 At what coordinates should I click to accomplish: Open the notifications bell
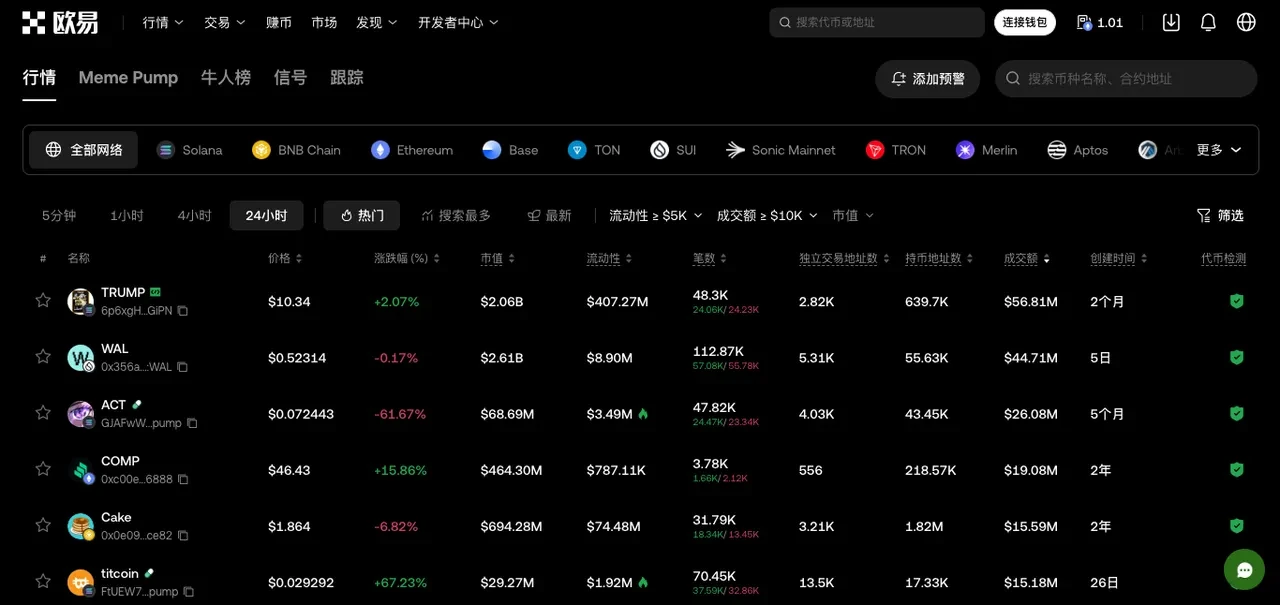1208,22
